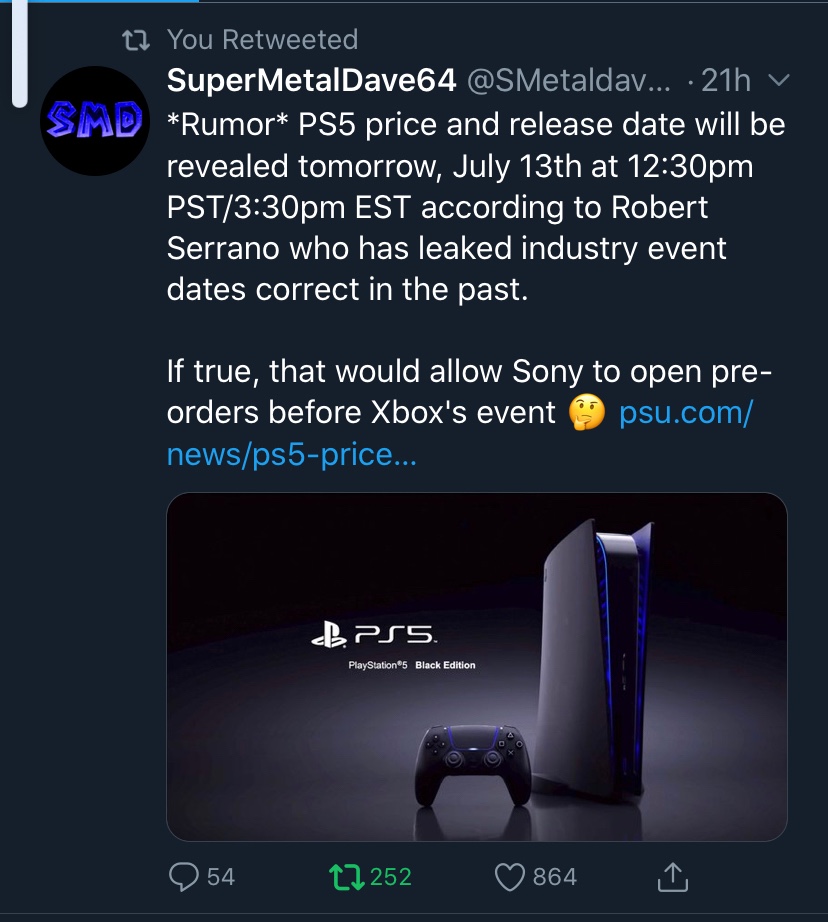Expand the tweet options chevron beside 21h
Image resolution: width=828 pixels, height=922 pixels.
[781, 81]
